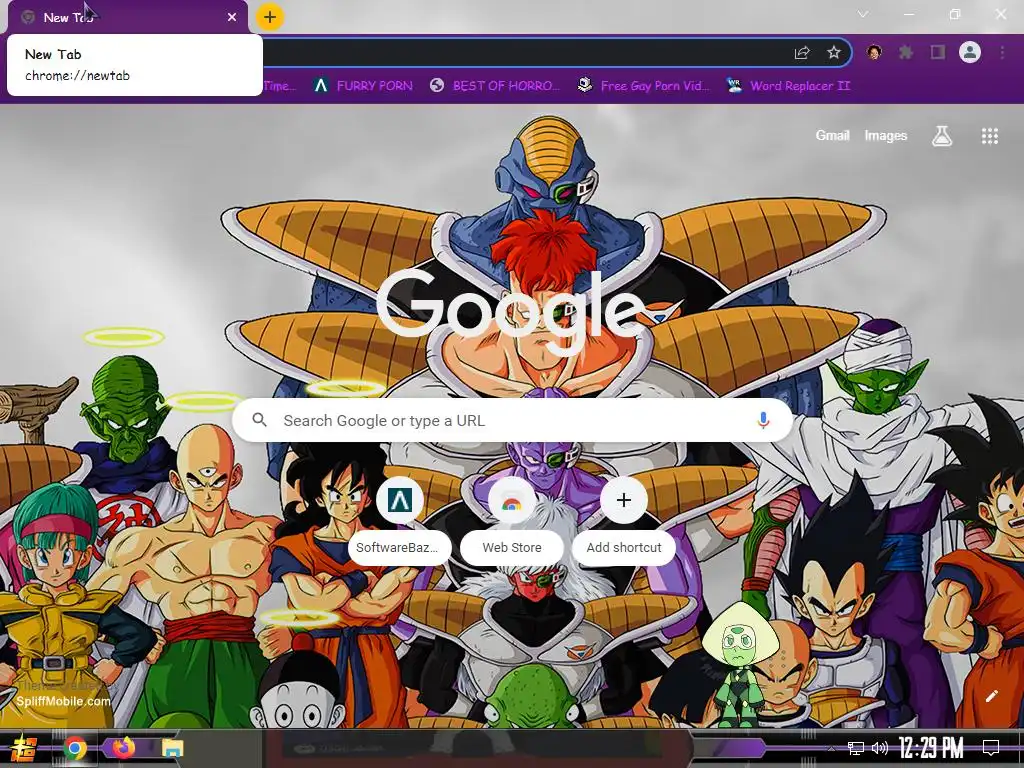Image resolution: width=1024 pixels, height=768 pixels.
Task: Open the Start menu on the taskbar
Action: coord(23,748)
